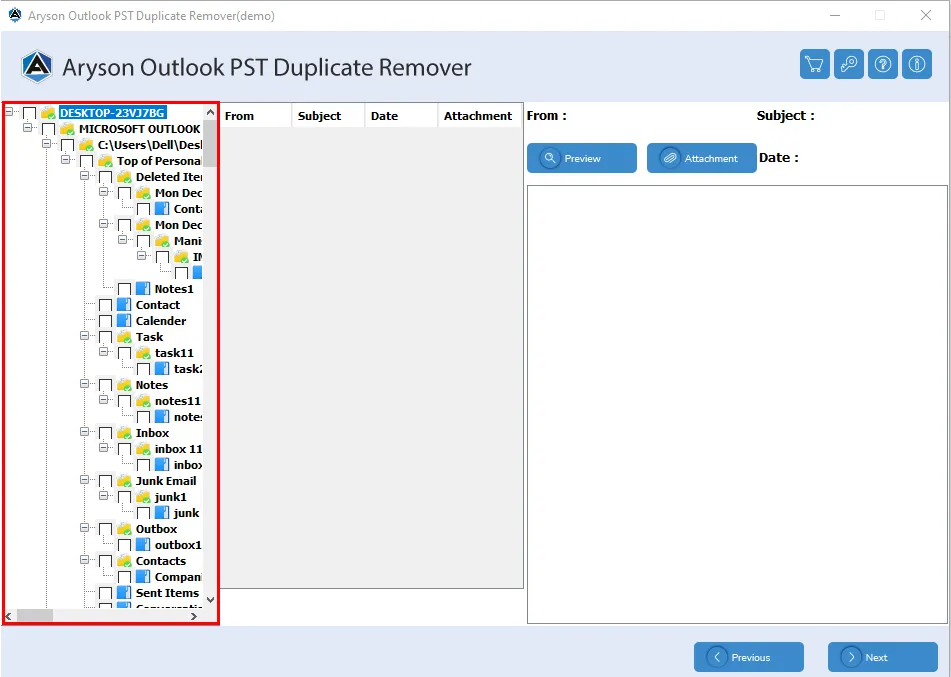The height and width of the screenshot is (677, 951).
Task: Tick the Calender checkbox
Action: pyautogui.click(x=106, y=321)
